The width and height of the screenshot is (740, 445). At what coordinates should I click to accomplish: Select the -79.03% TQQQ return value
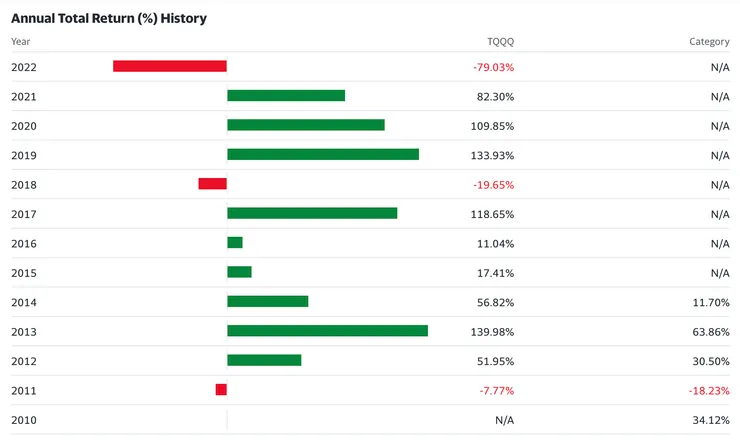pos(493,67)
